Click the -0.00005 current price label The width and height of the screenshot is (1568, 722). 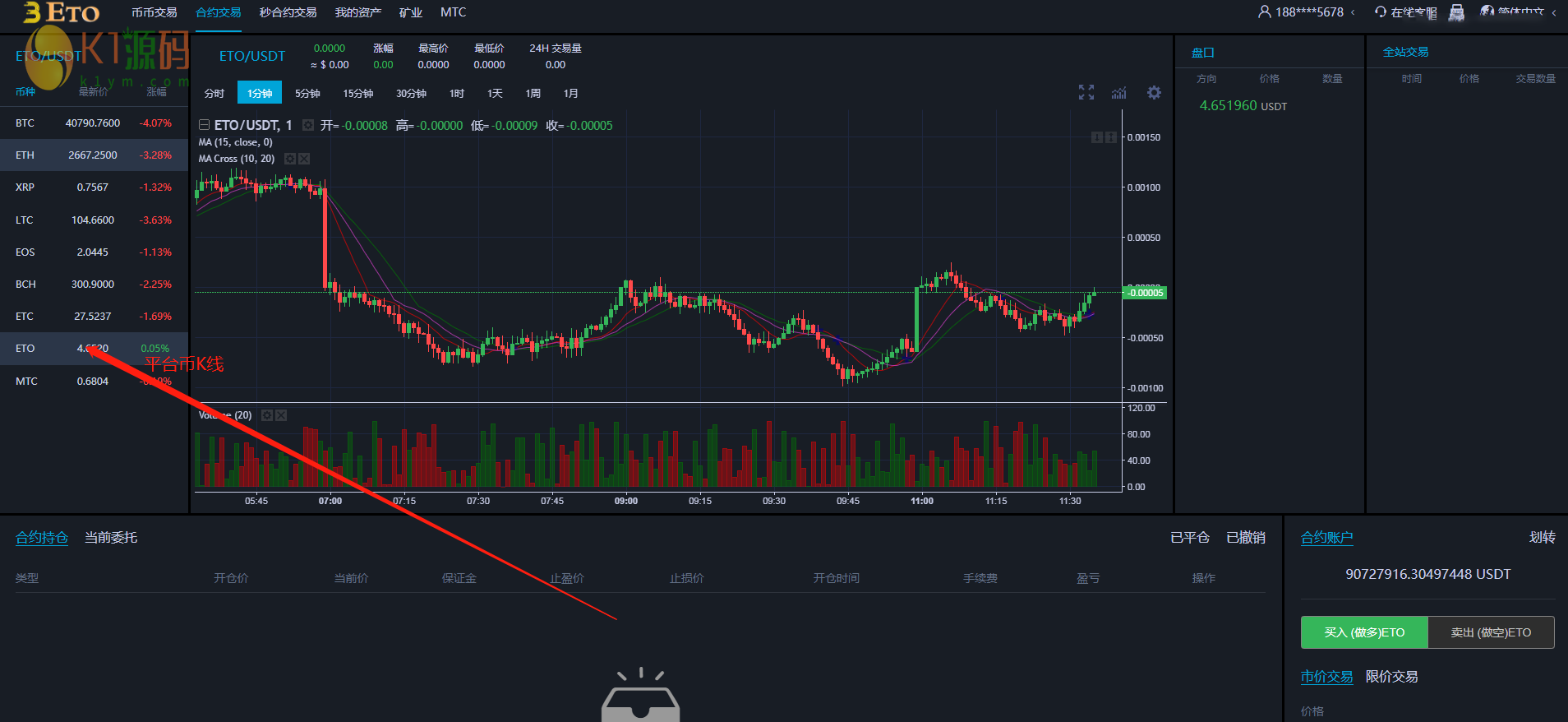(1145, 293)
